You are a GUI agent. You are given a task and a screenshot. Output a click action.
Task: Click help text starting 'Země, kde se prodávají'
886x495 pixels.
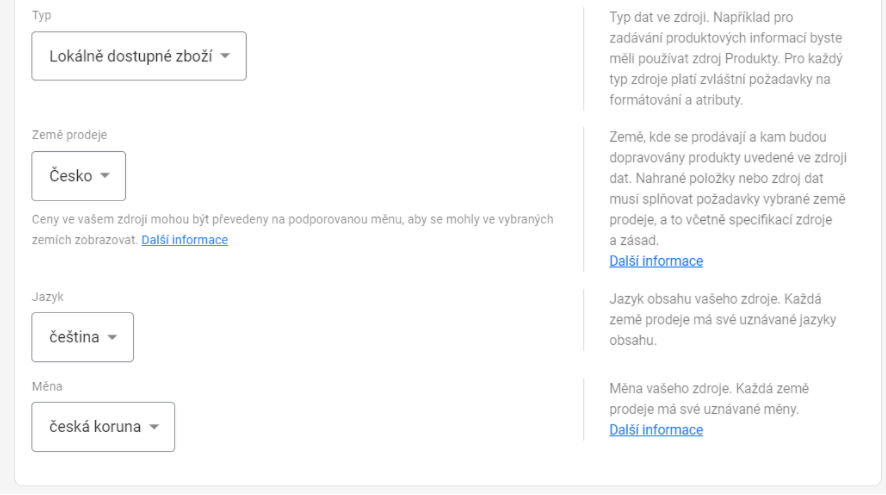tap(728, 188)
